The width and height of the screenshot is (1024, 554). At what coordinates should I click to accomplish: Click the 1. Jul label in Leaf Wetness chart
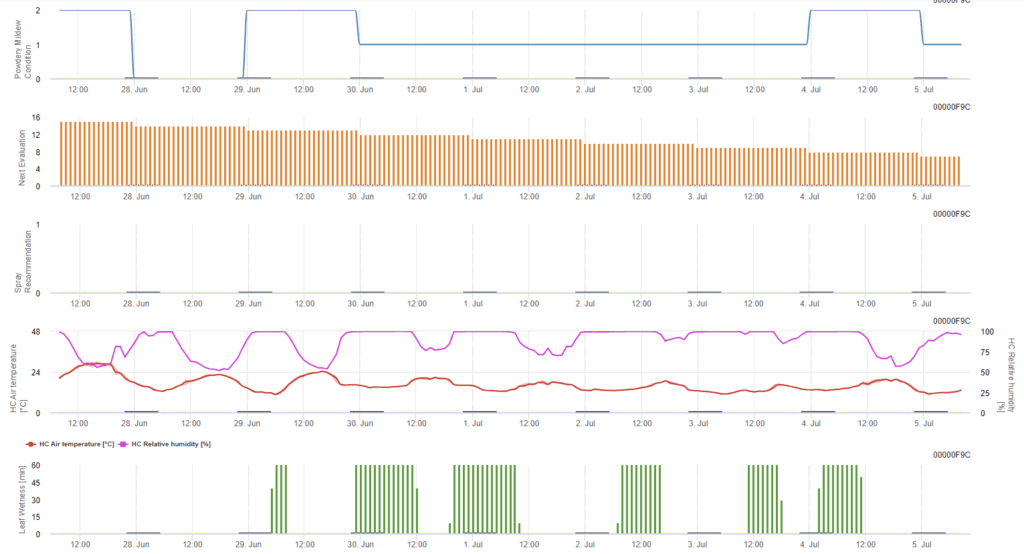pyautogui.click(x=472, y=544)
